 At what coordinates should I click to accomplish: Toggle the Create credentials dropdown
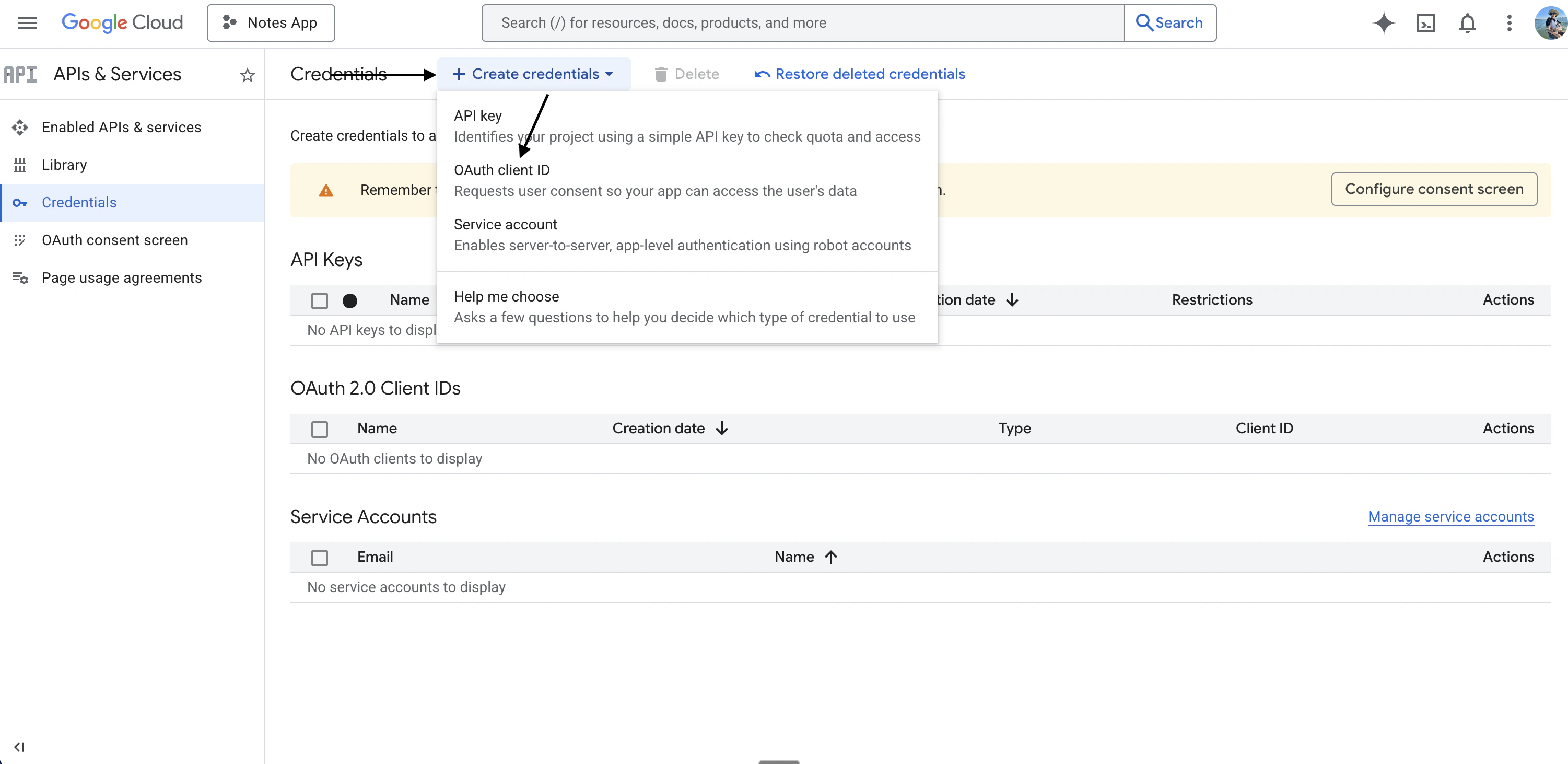click(534, 74)
